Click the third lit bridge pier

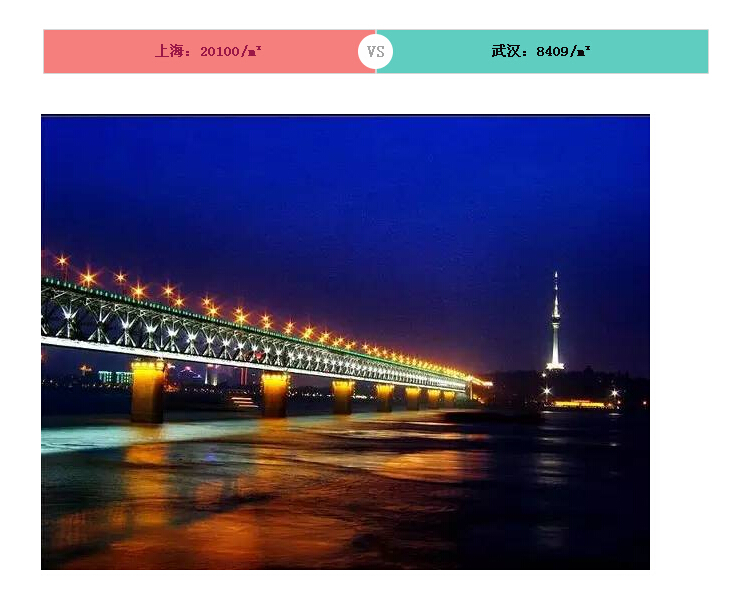click(x=343, y=397)
